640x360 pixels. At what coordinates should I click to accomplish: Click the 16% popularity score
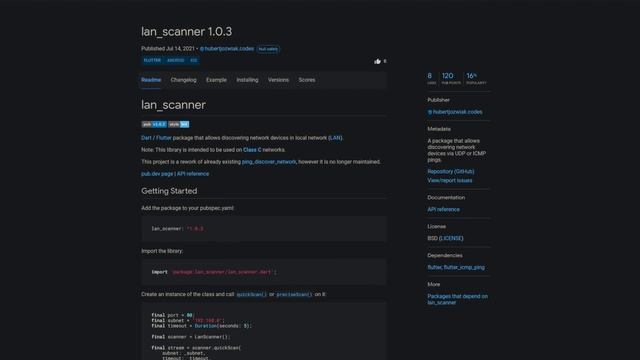coord(476,78)
